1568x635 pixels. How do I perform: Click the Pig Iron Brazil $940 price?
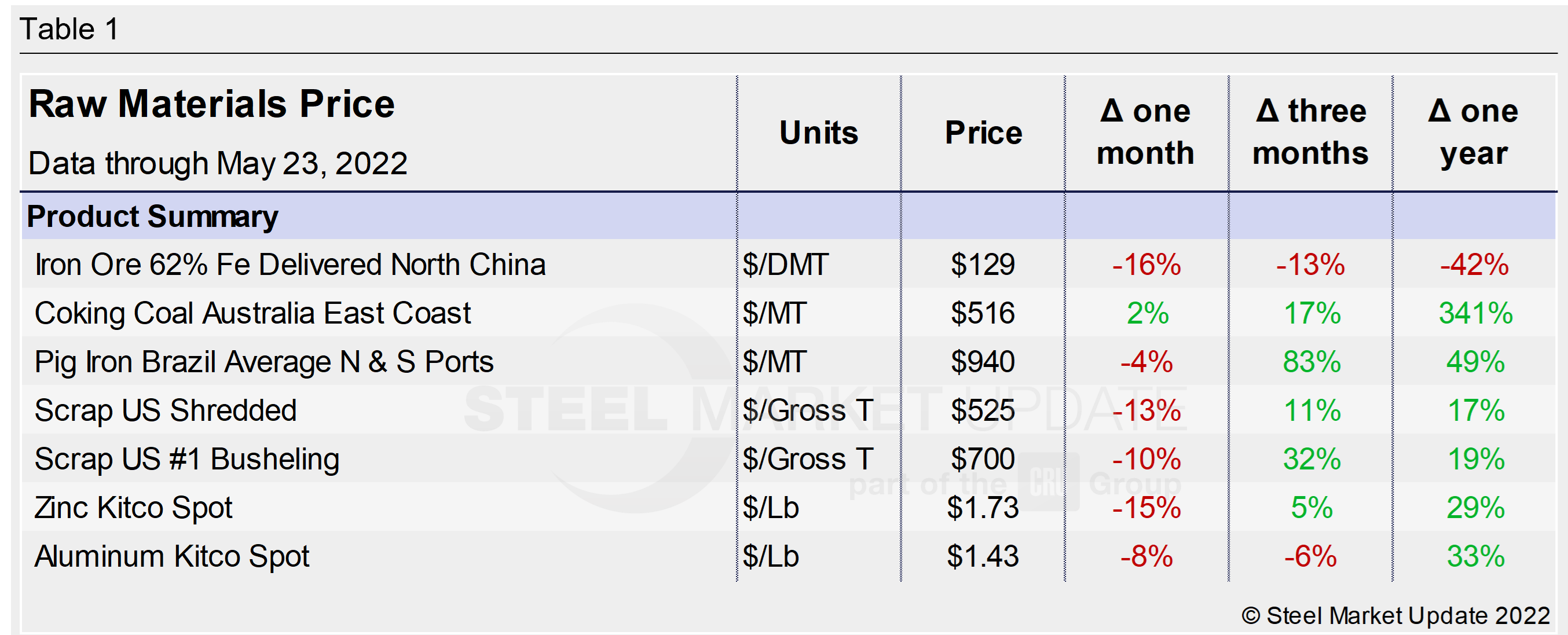pos(983,362)
